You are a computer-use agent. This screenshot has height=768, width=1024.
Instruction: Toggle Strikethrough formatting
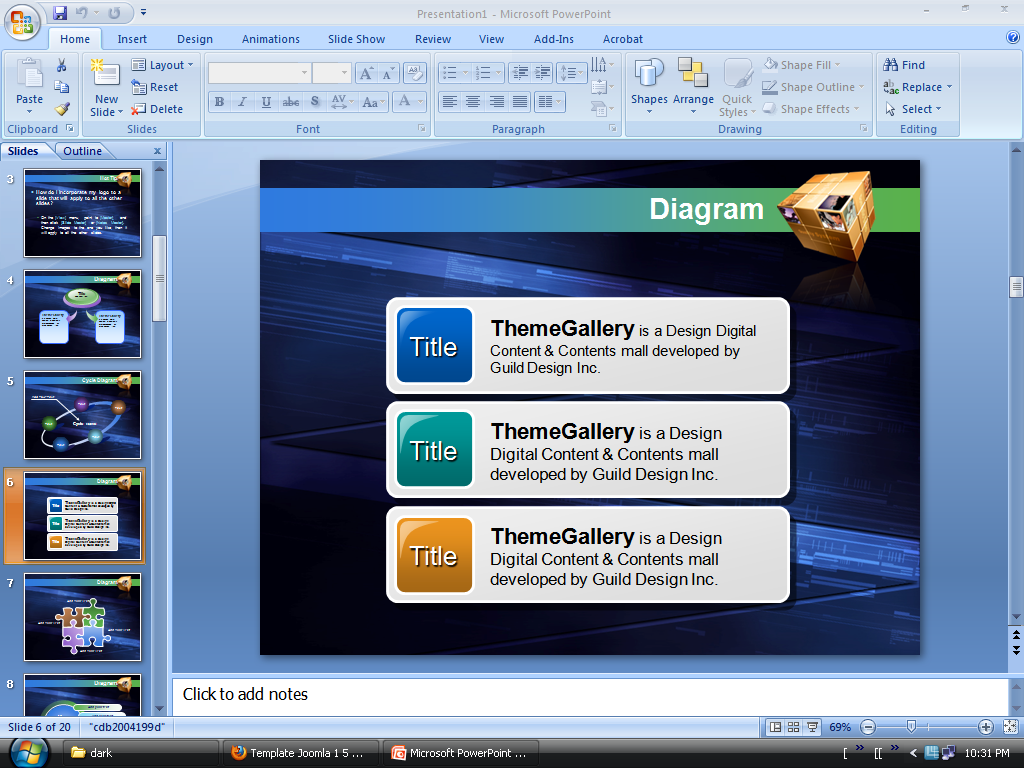(291, 102)
